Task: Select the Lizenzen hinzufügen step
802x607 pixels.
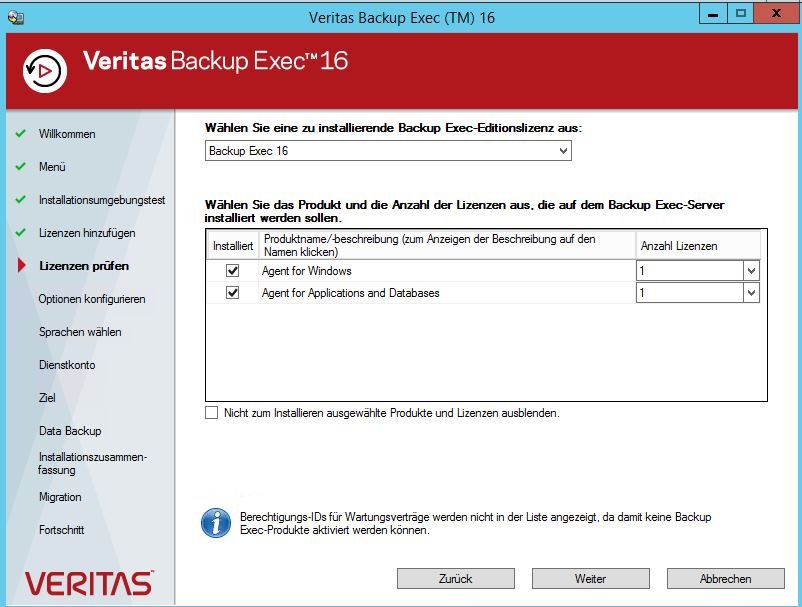Action: 87,233
